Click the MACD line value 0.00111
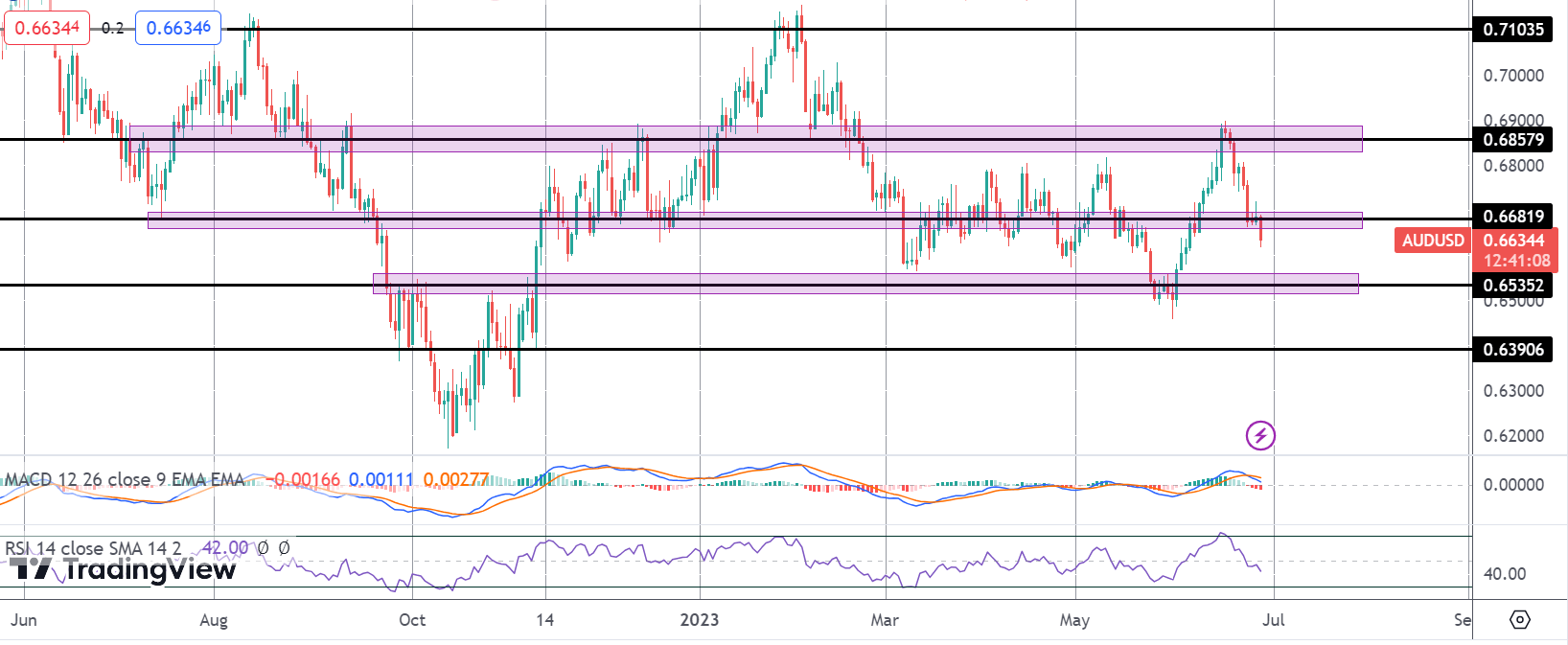1568x645 pixels. (381, 479)
